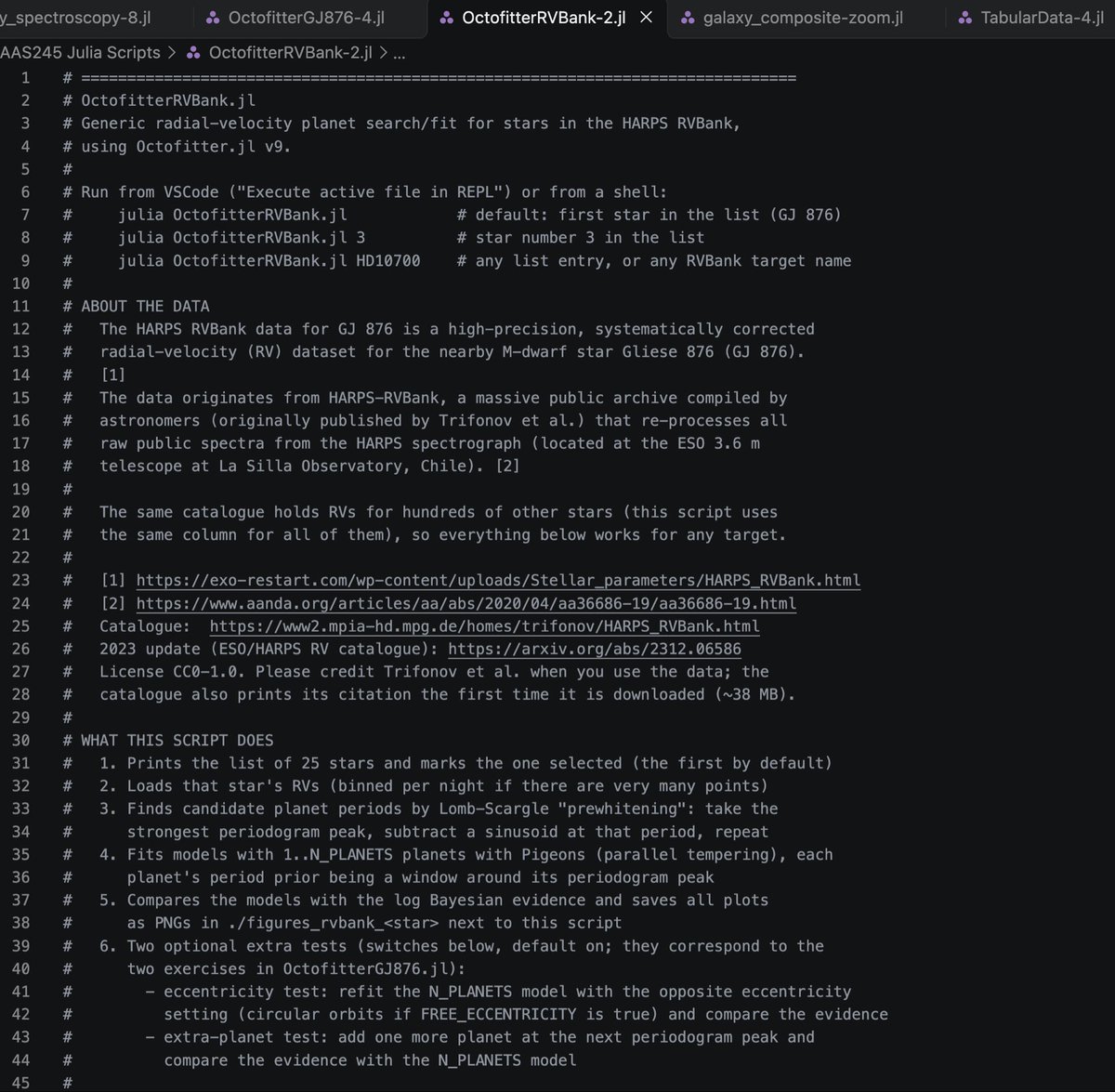Click 'Two optional extra tests' on line 39
Screen dimensions: 1115x1092
[237, 945]
